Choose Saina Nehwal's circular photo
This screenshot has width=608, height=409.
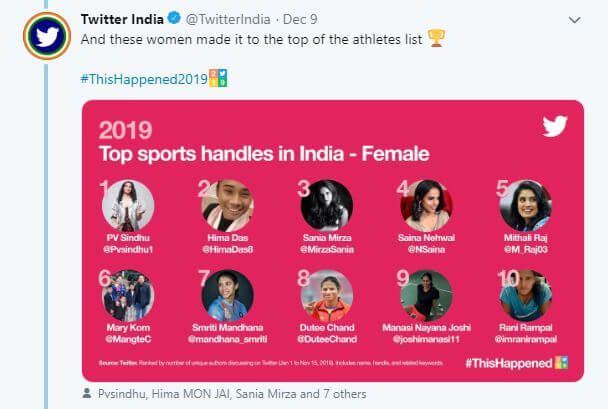click(426, 205)
